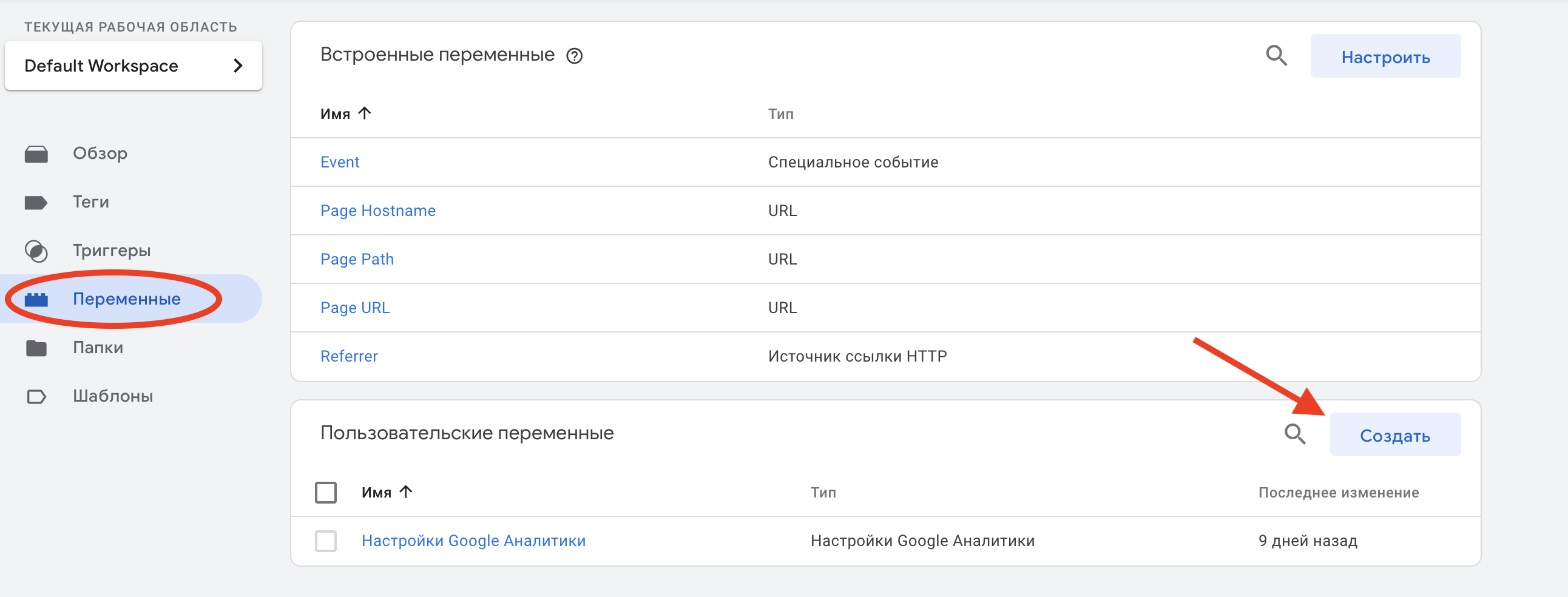Open the Page Path variable
Image resolution: width=1568 pixels, height=597 pixels.
coord(357,259)
